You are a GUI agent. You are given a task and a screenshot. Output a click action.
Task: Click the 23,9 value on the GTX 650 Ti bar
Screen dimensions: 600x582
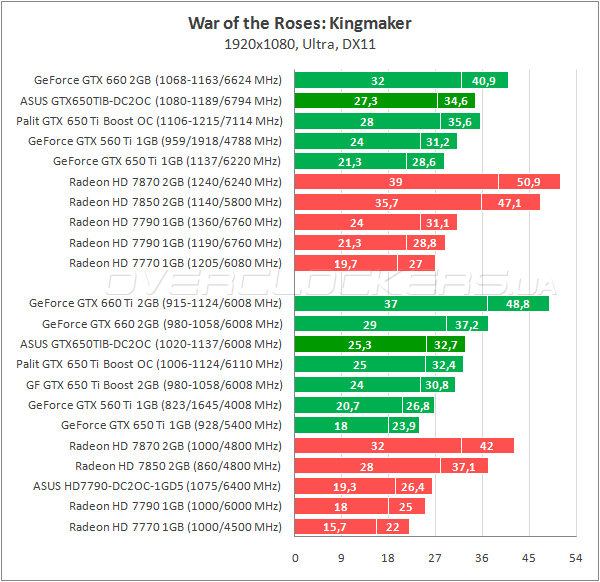pyautogui.click(x=403, y=425)
